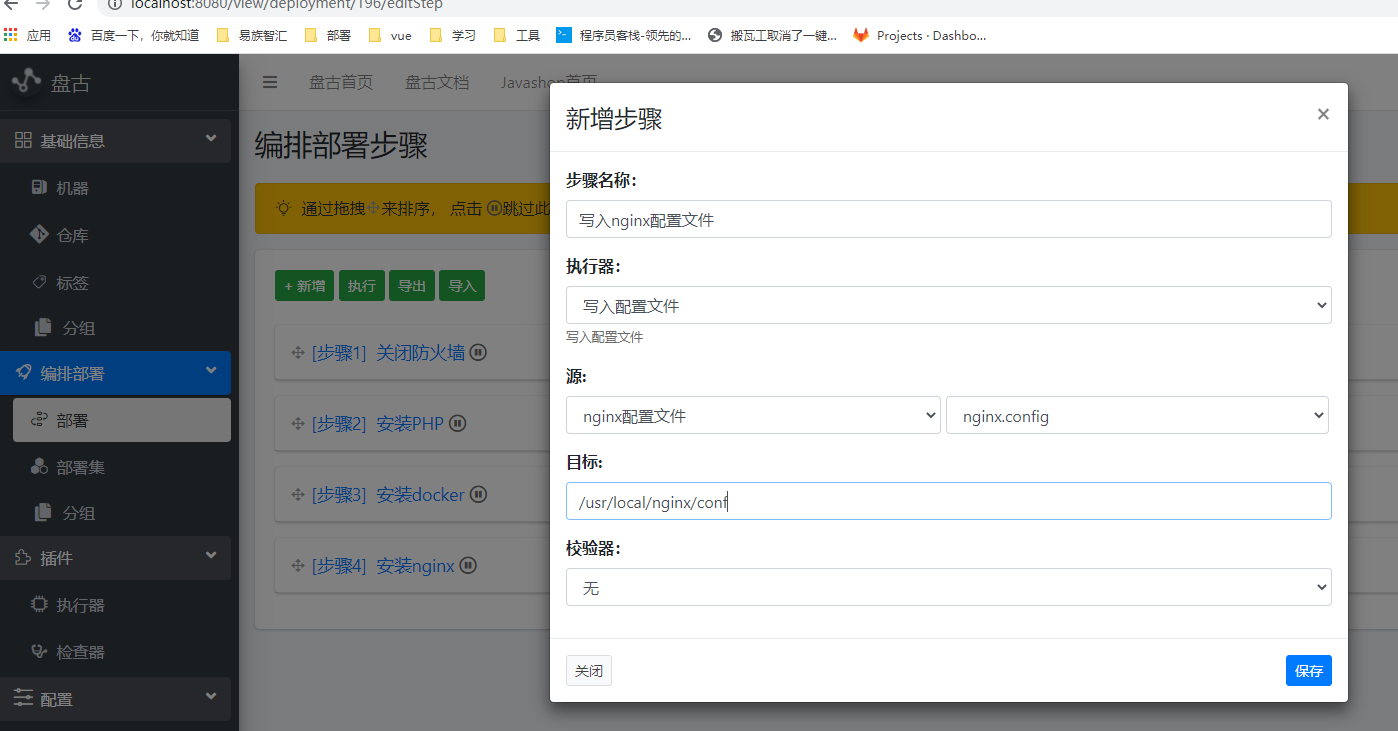This screenshot has height=731, width=1398.
Task: Open the 工具 bookmark folder
Action: 517,35
